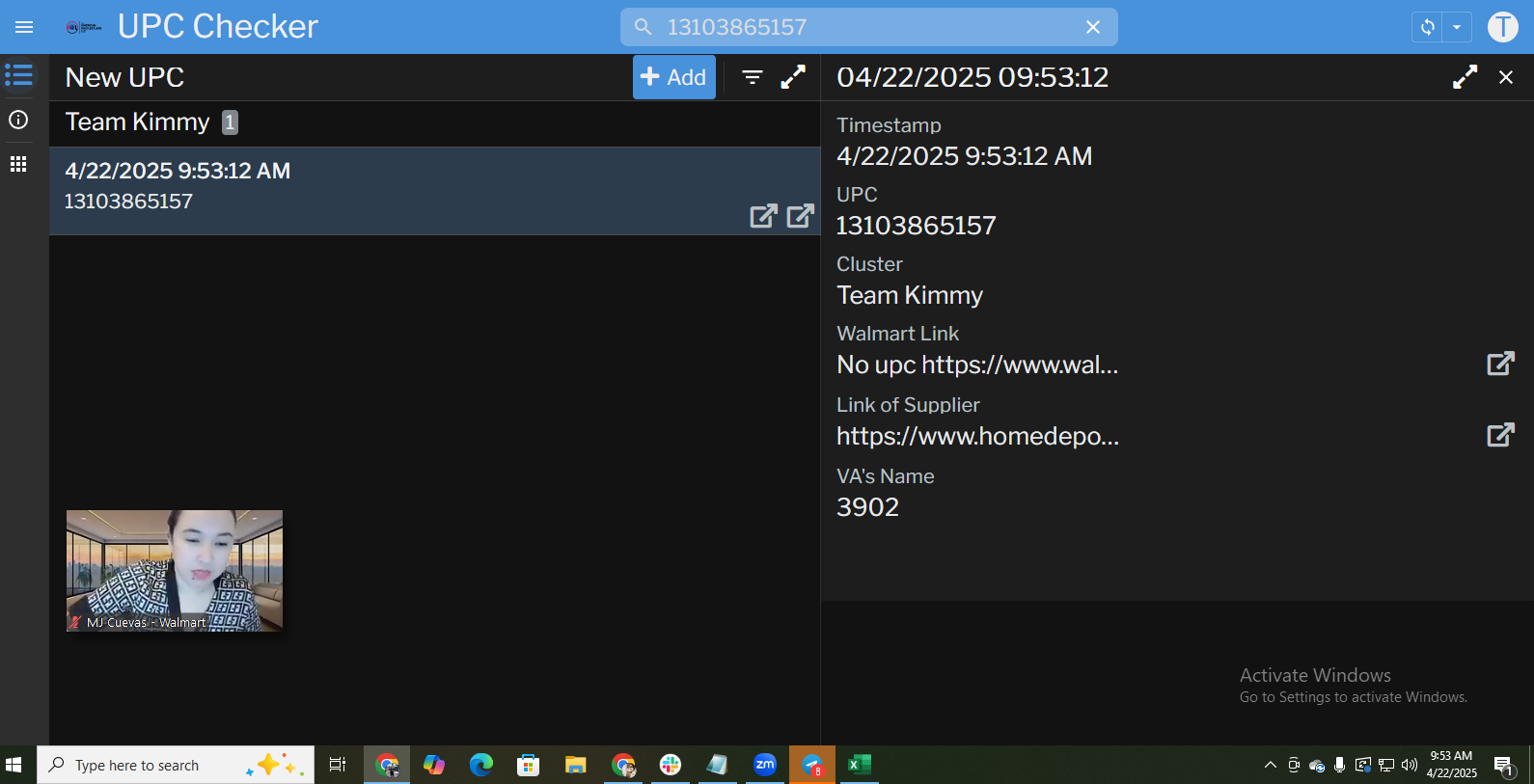The height and width of the screenshot is (784, 1534).
Task: Open the user profile avatar T
Action: pos(1502,27)
